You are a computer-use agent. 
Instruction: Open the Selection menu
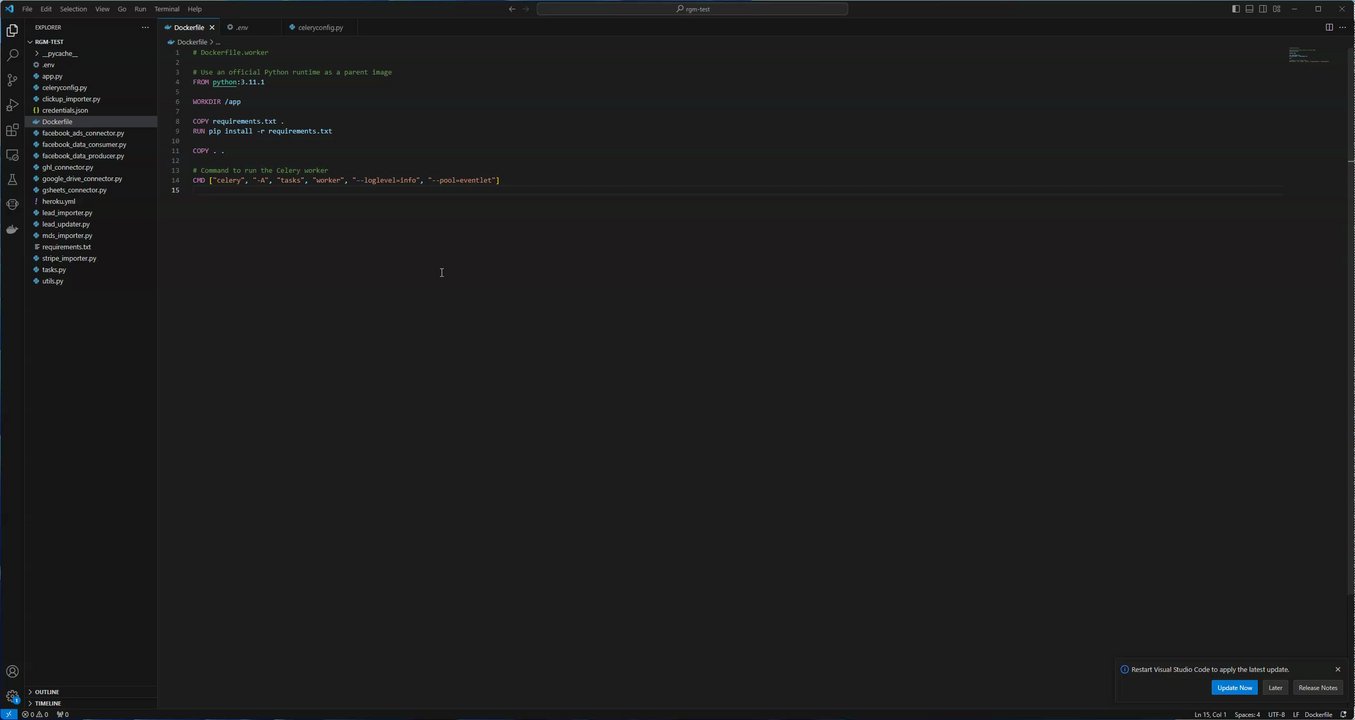[73, 9]
